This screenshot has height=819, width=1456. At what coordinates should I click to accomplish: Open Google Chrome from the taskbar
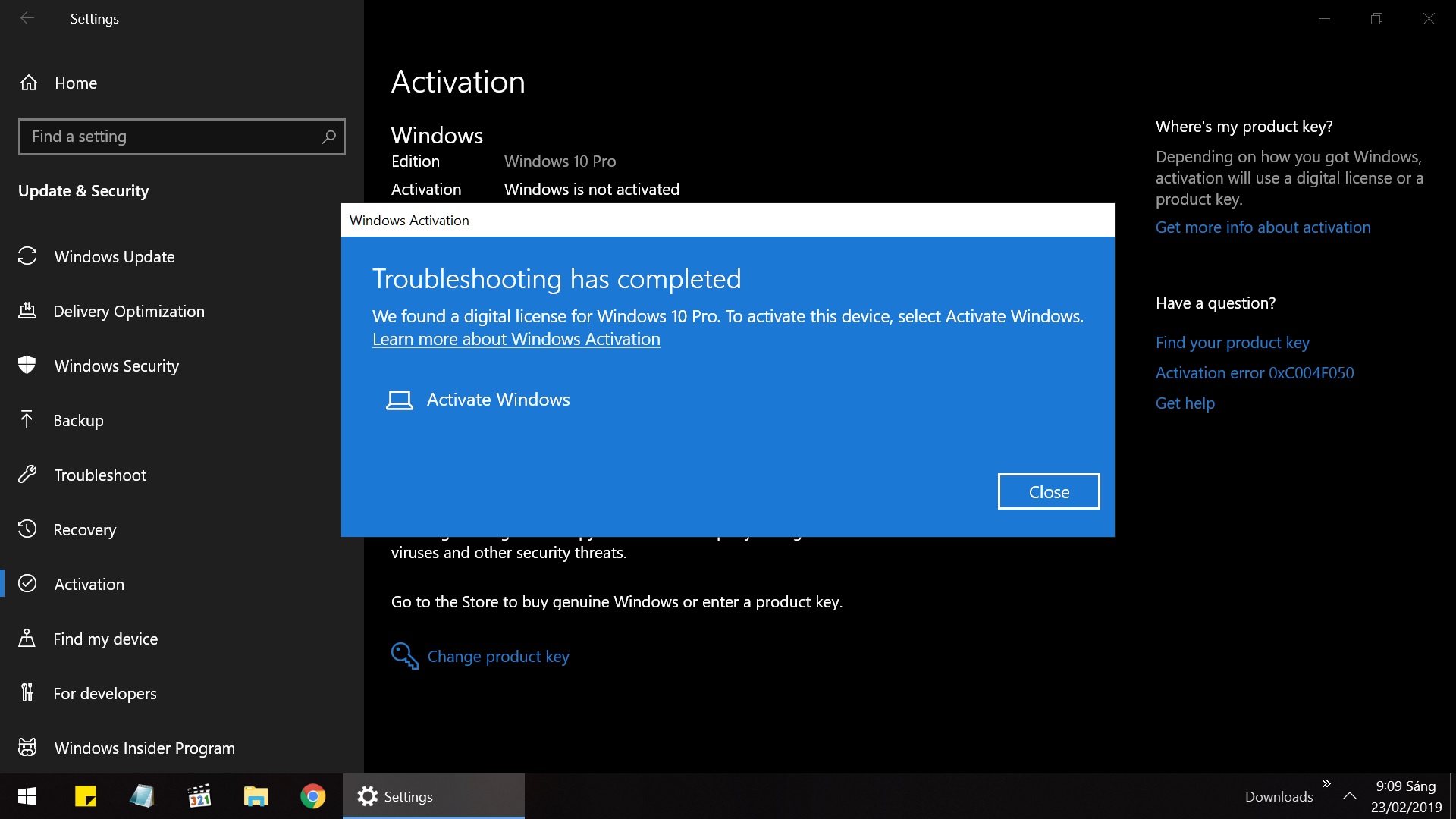312,796
